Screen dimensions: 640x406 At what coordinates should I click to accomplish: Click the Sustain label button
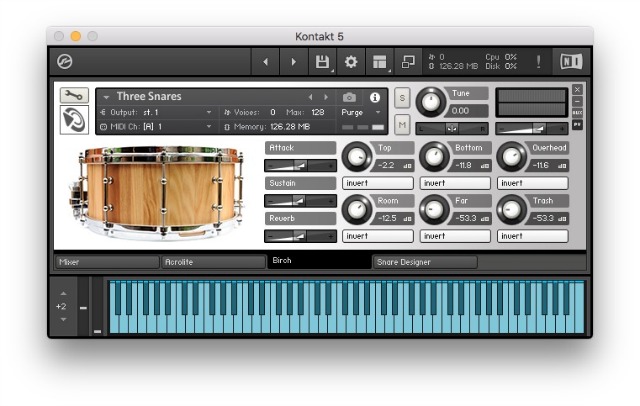300,183
